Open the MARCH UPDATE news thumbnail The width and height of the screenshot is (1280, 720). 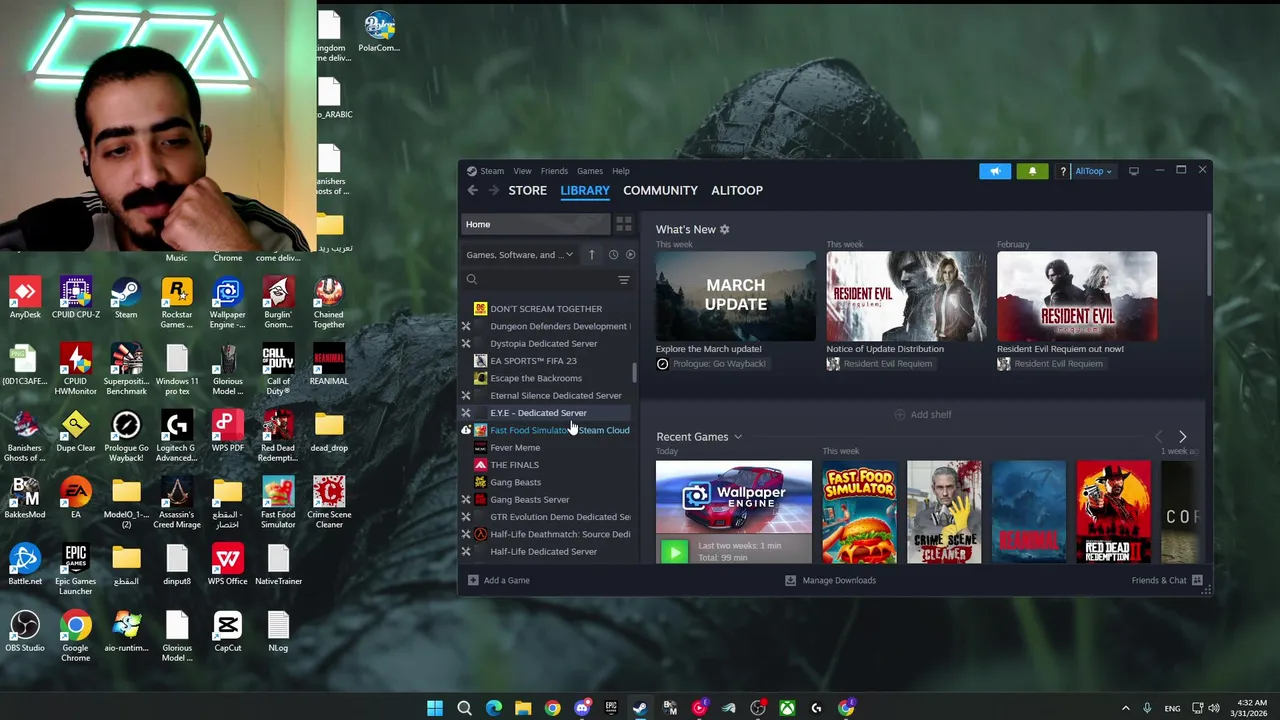[x=736, y=296]
